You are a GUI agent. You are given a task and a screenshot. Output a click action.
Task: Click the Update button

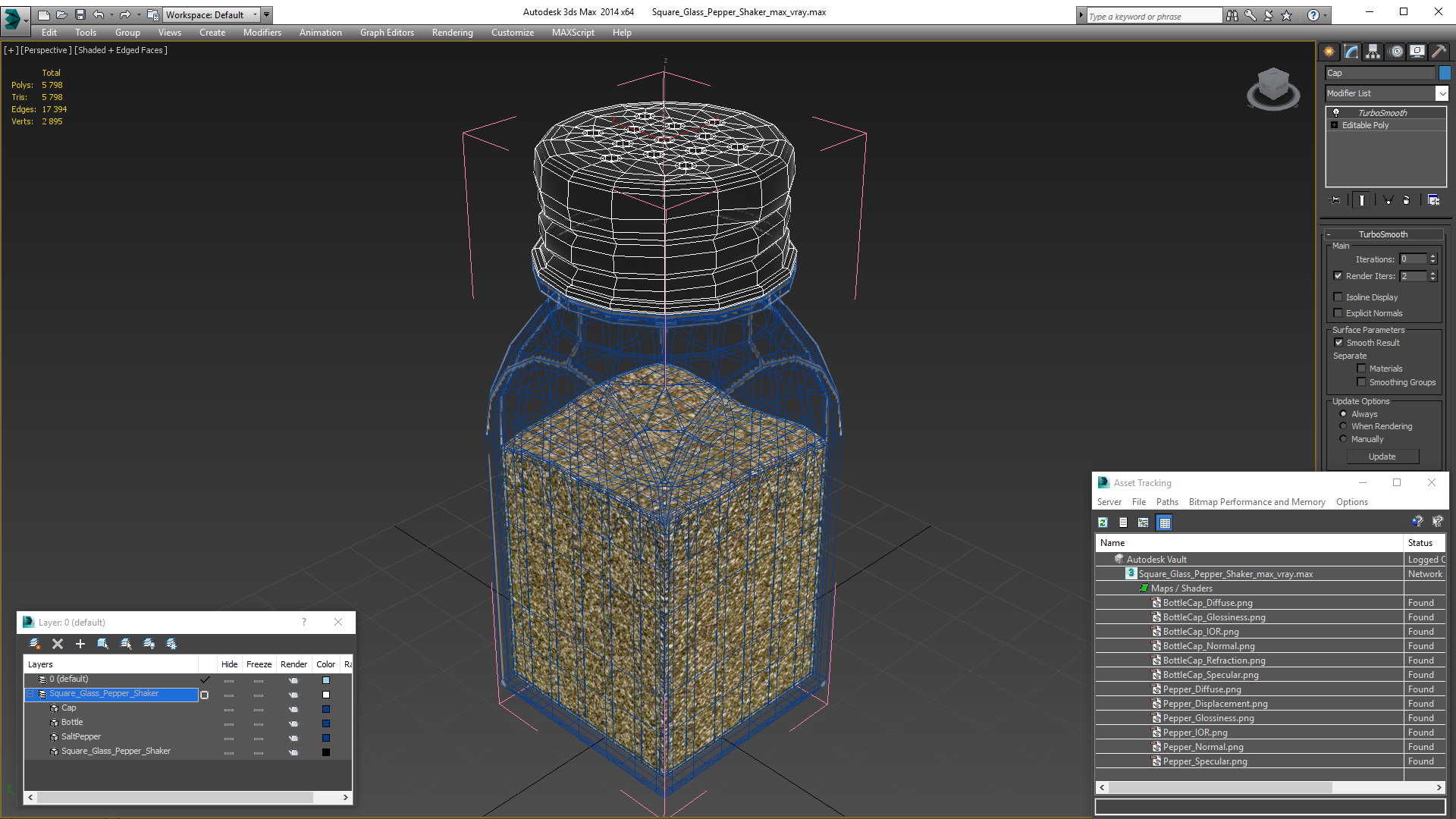pyautogui.click(x=1382, y=457)
